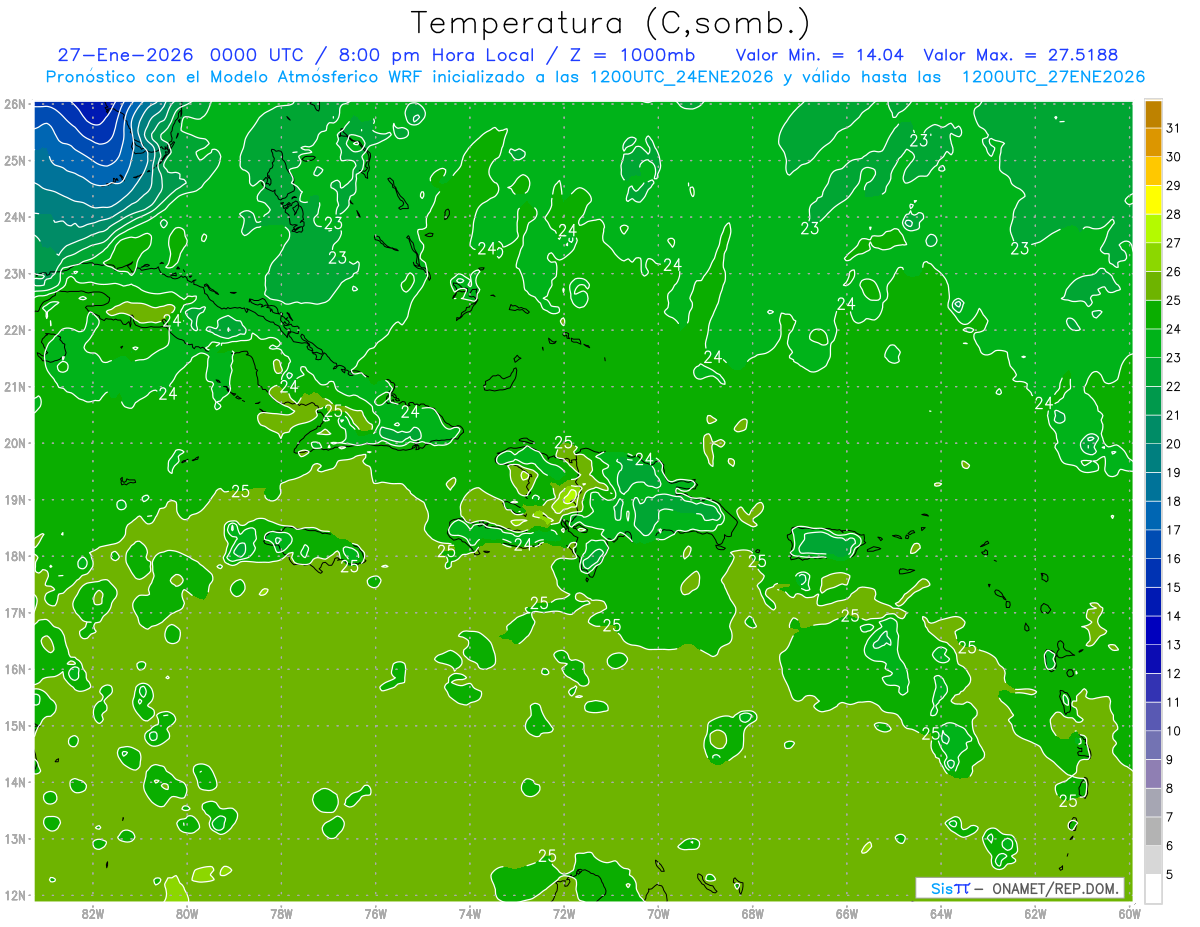Click the 24N latitude axis label
The height and width of the screenshot is (927, 1200).
(x=14, y=217)
